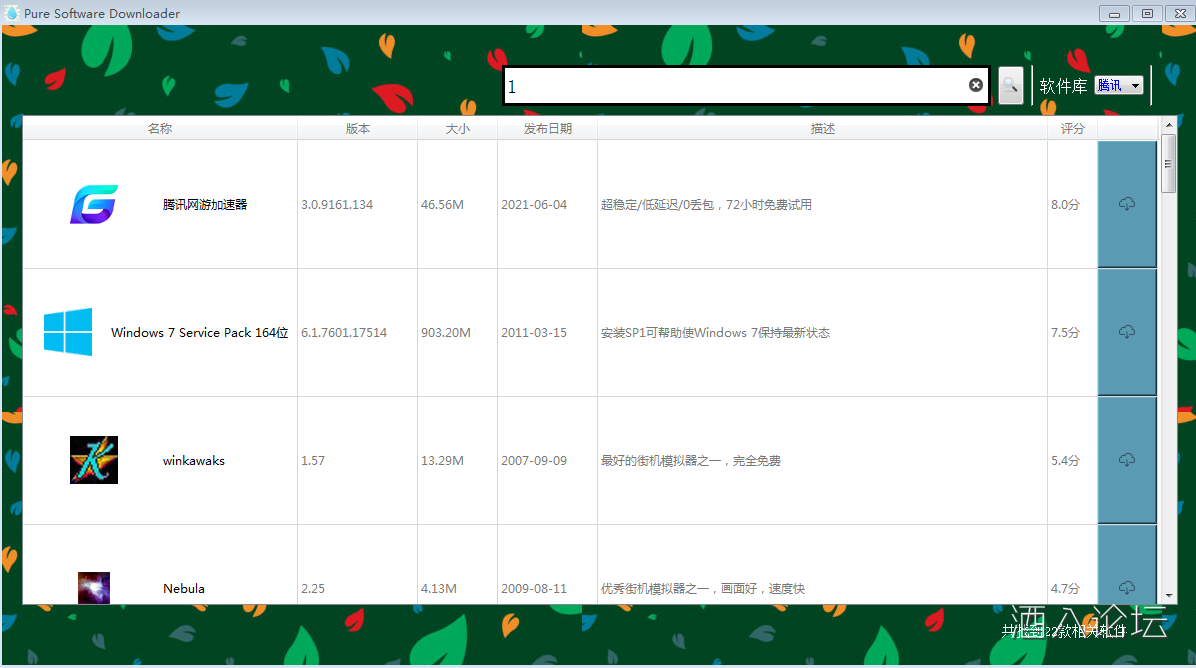Focus the search input field

point(740,85)
